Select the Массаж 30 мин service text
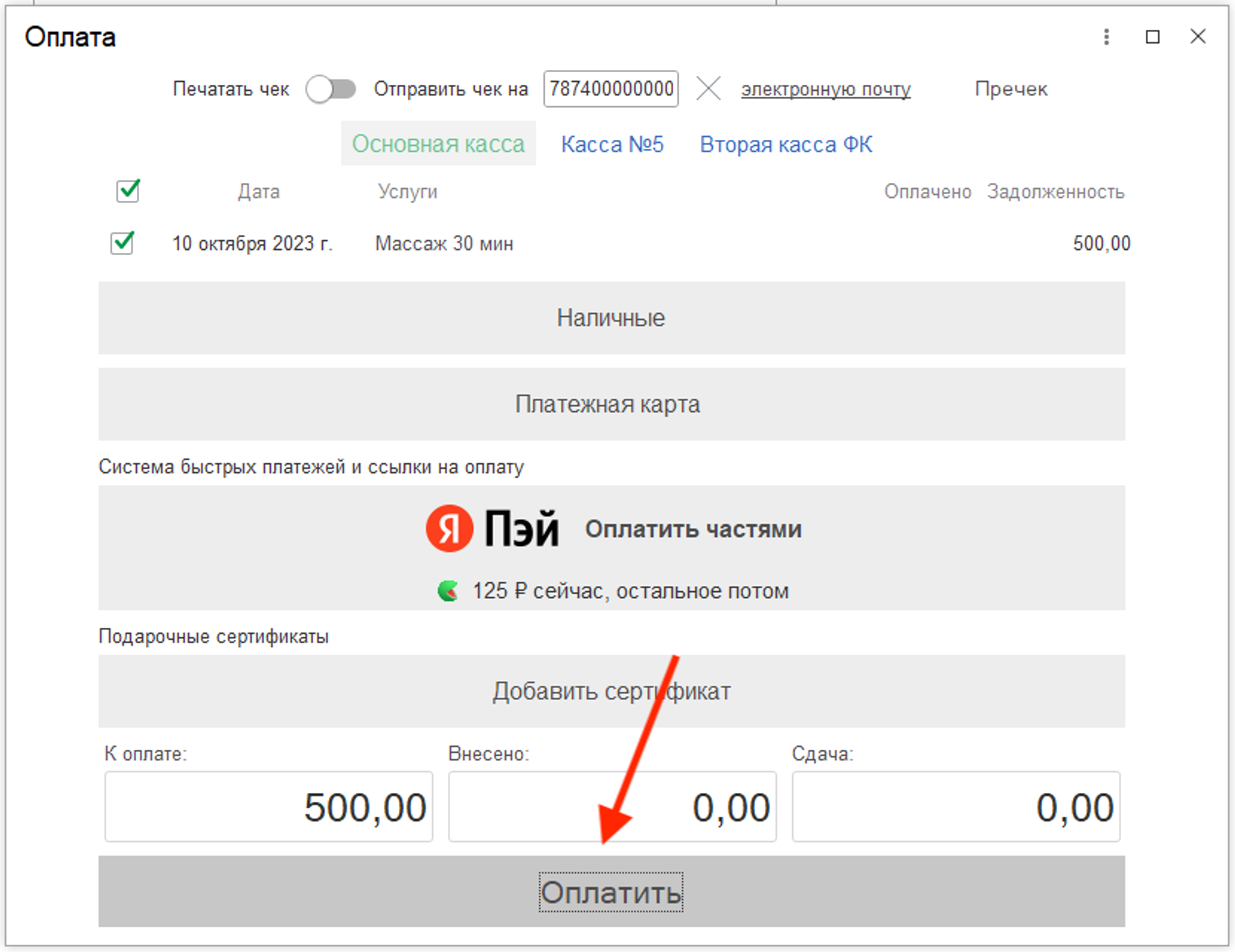The height and width of the screenshot is (952, 1235). [444, 243]
